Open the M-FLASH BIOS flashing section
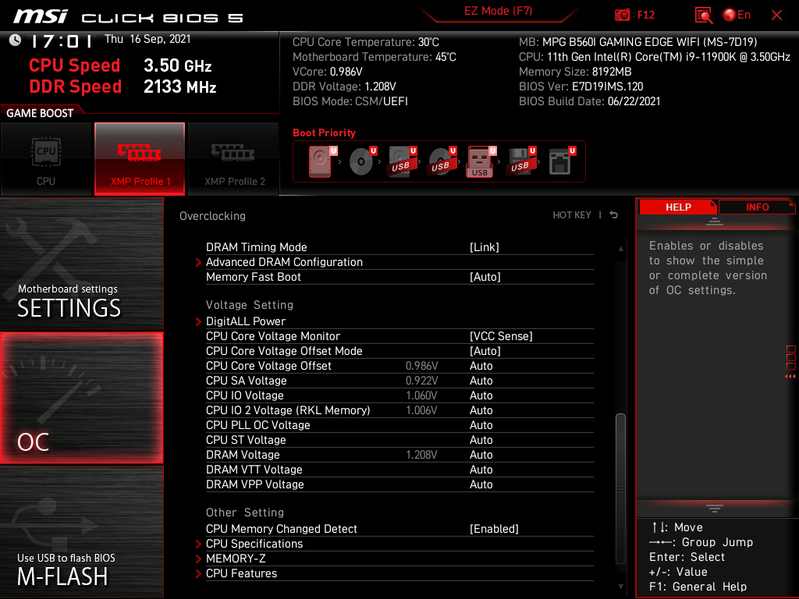The image size is (799, 599). 82,532
